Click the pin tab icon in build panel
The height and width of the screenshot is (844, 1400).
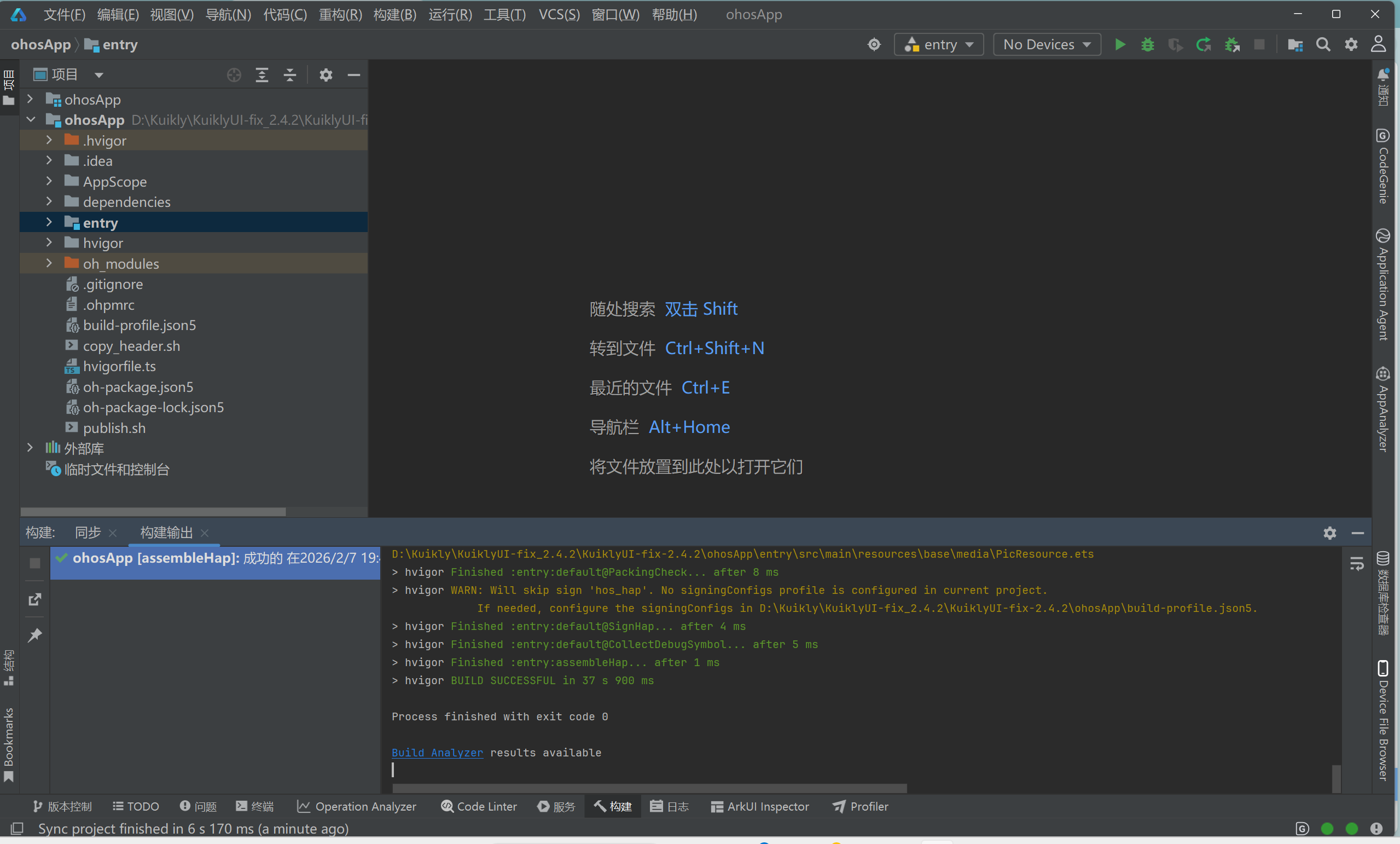[x=34, y=635]
